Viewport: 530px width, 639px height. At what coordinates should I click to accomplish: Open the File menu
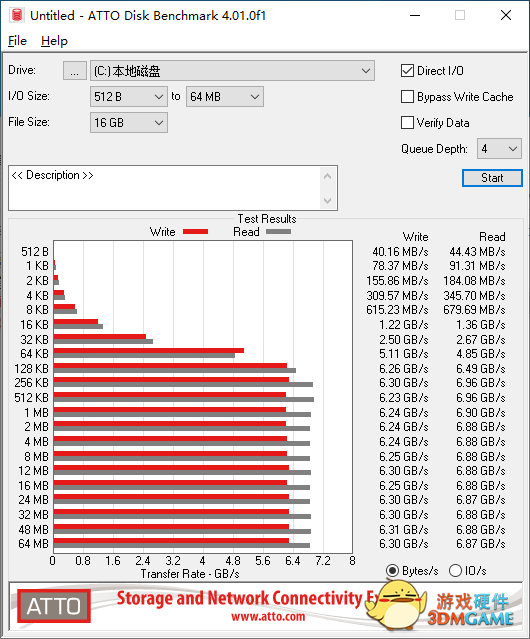click(x=18, y=41)
